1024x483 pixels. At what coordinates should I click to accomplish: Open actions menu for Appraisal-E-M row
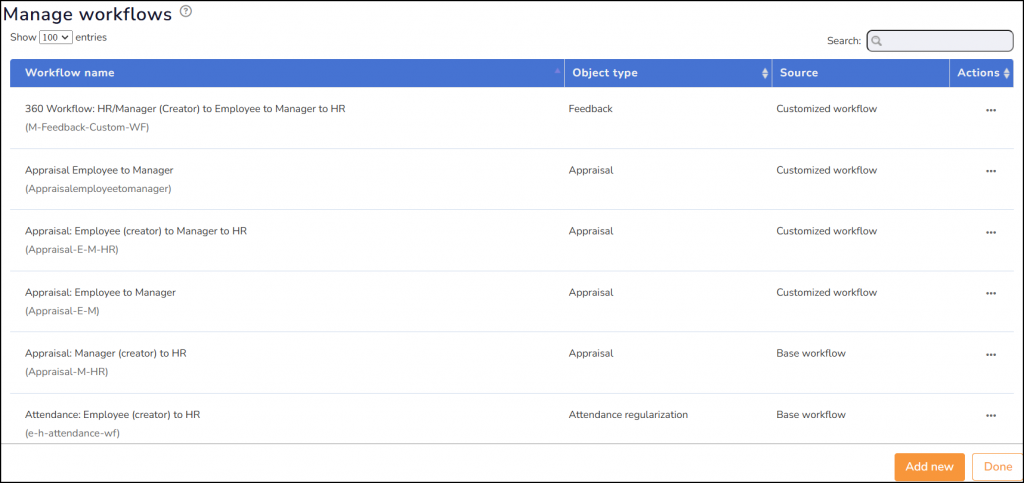(x=991, y=294)
